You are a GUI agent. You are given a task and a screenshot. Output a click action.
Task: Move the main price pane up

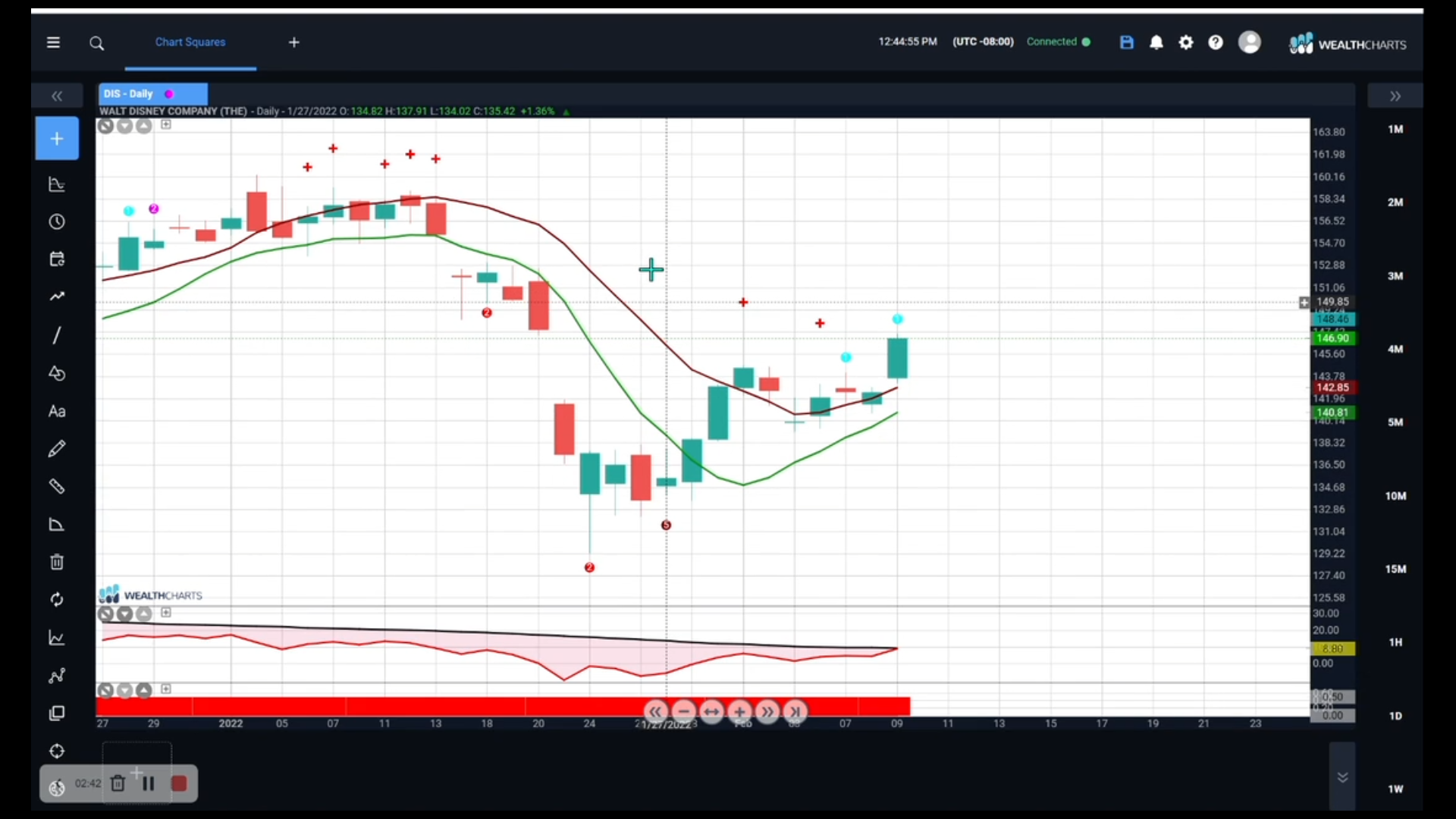(143, 126)
